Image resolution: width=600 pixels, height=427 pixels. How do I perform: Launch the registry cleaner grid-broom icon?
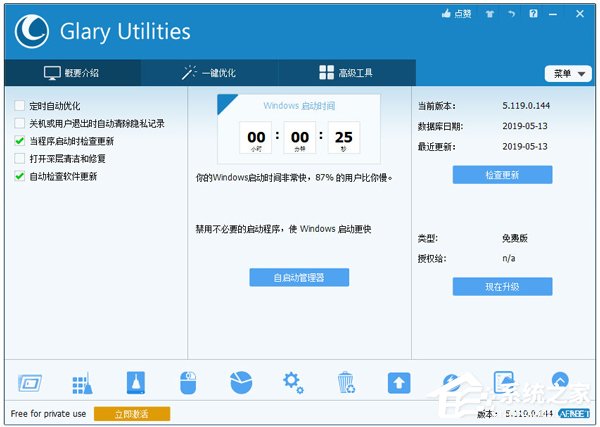[x=82, y=383]
